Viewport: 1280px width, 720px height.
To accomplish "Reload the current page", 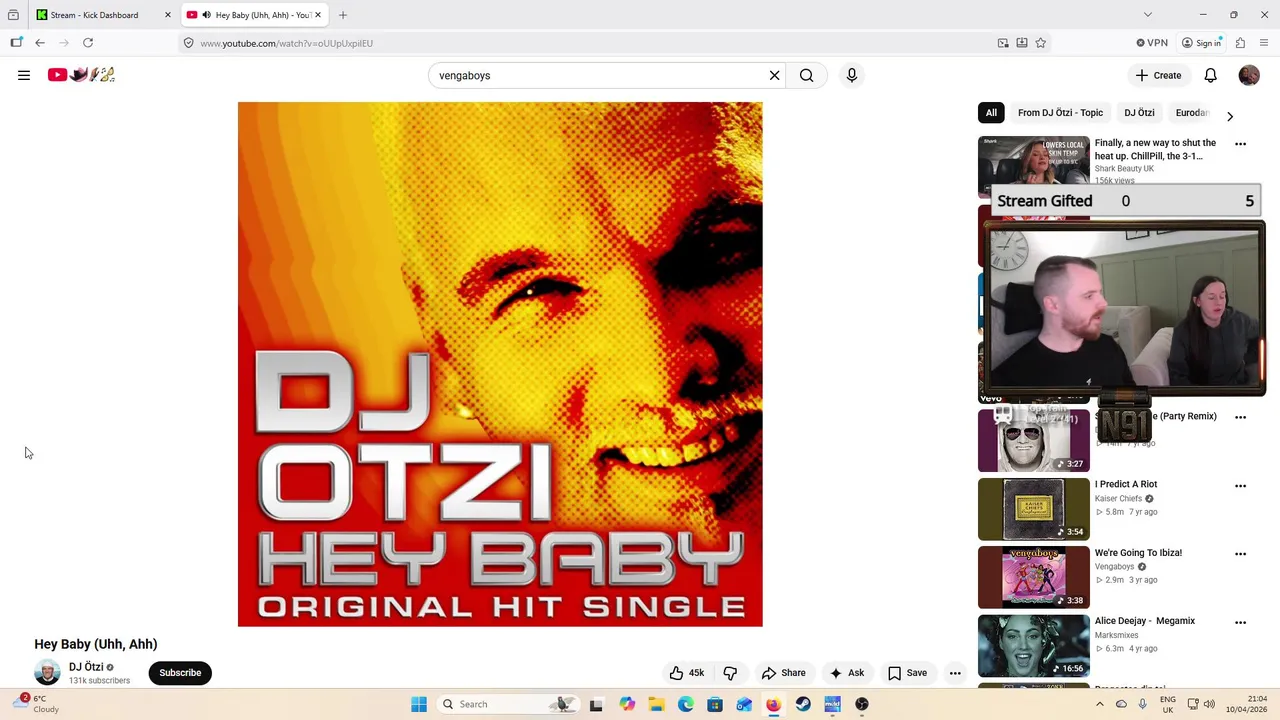I will click(x=88, y=43).
